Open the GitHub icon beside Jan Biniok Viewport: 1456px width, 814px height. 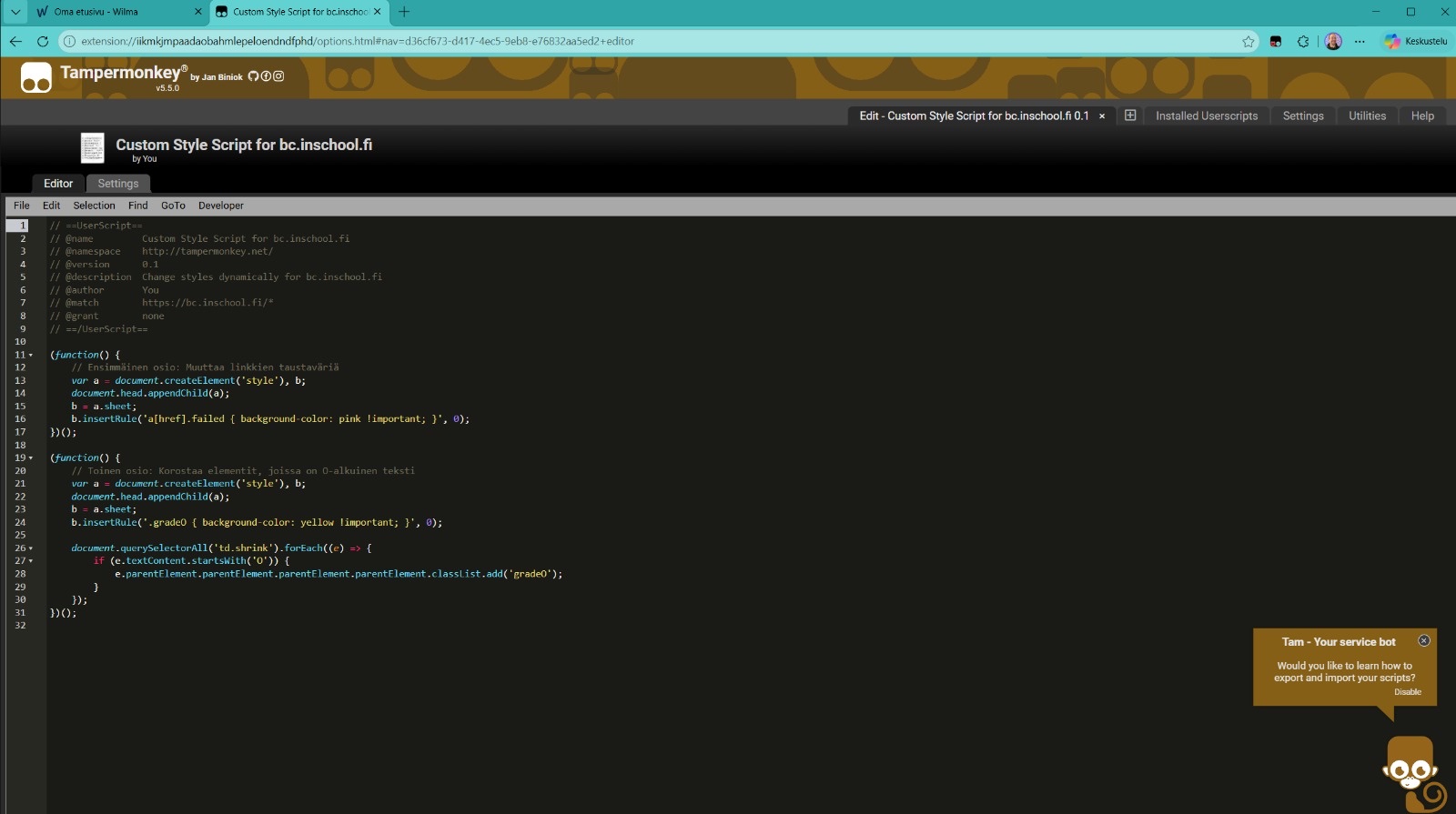[253, 76]
